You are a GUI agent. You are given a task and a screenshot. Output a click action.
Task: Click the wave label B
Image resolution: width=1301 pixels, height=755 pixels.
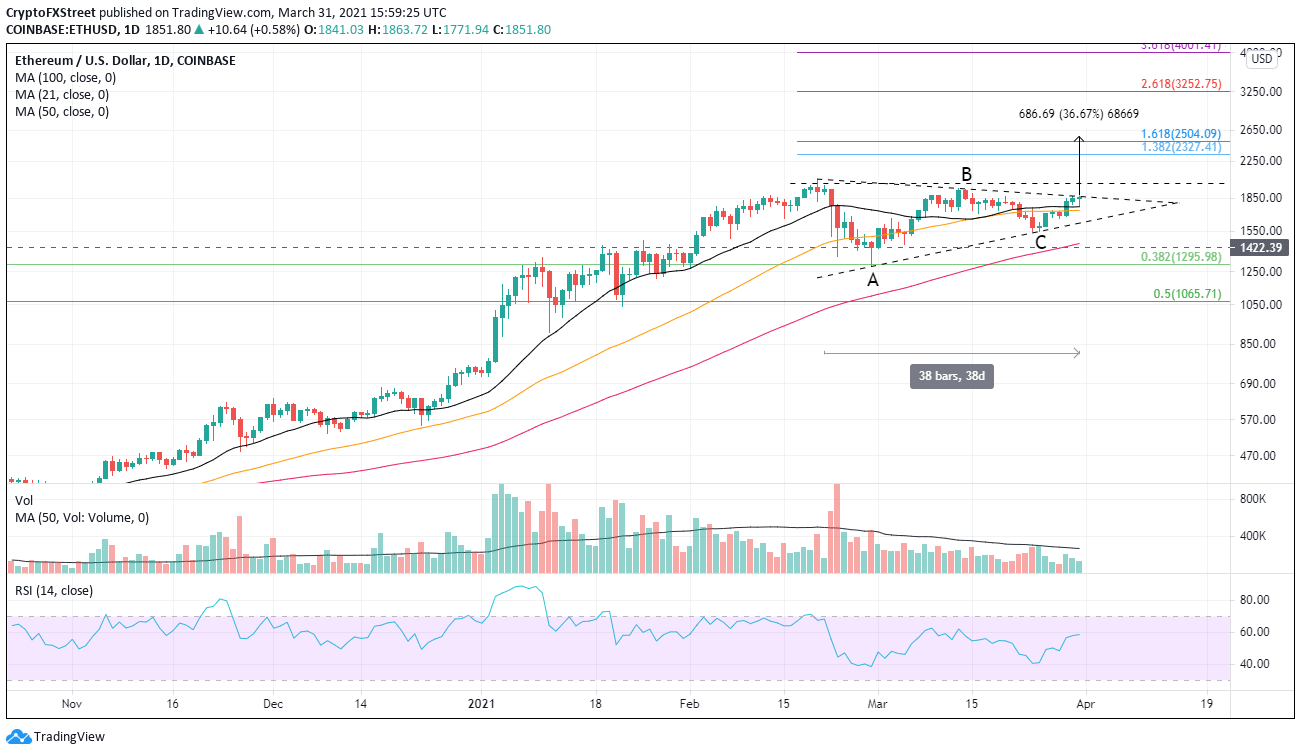966,174
